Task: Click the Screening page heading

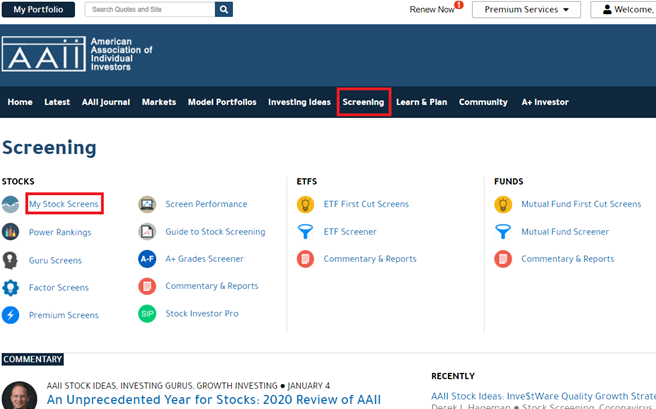Action: (49, 148)
